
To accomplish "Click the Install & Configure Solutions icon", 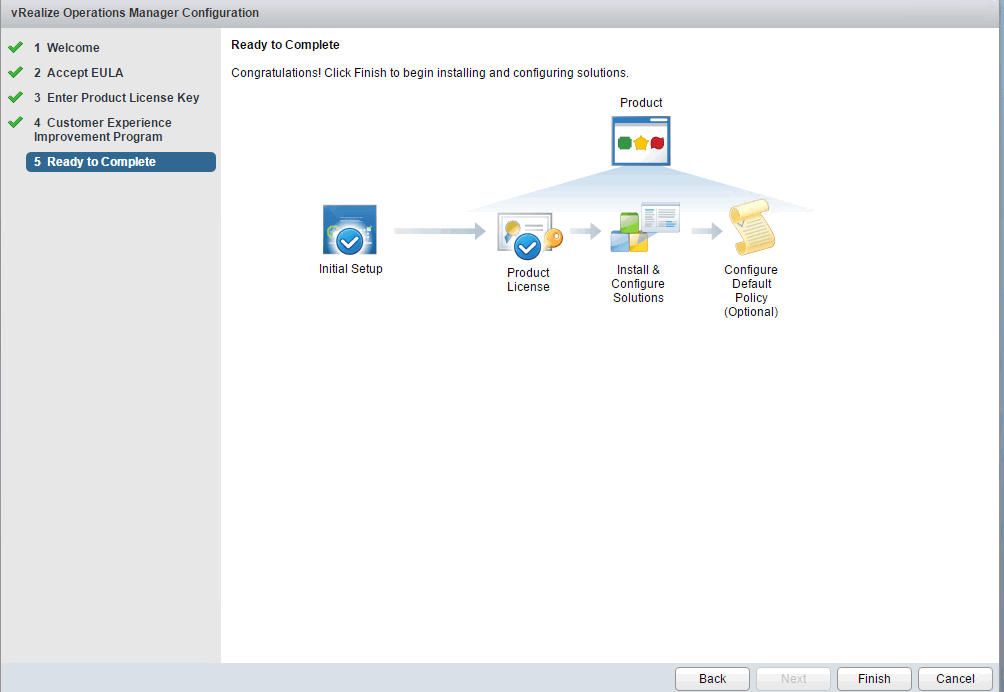I will click(x=645, y=227).
